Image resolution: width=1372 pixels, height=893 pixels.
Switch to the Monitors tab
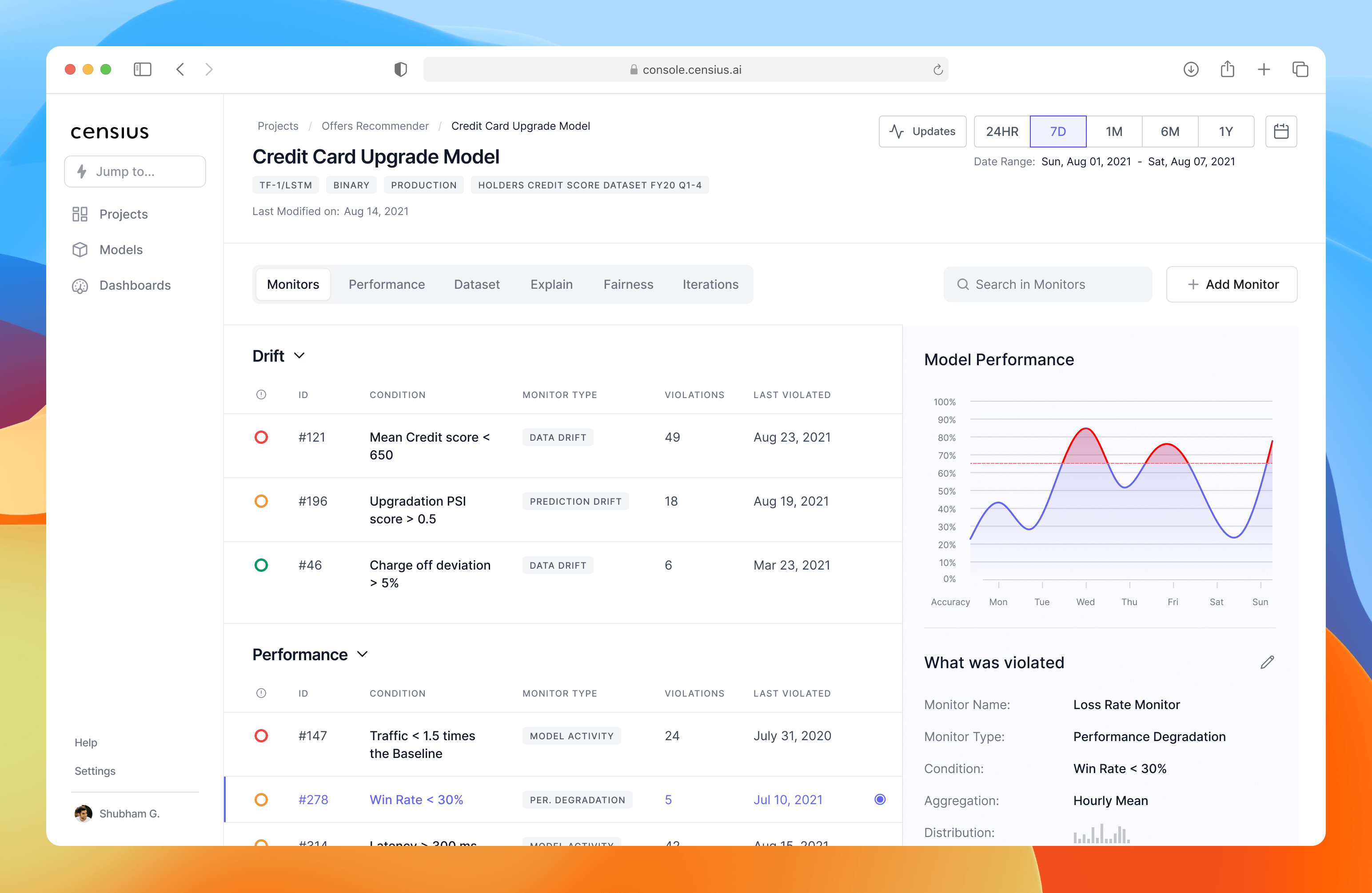[293, 284]
